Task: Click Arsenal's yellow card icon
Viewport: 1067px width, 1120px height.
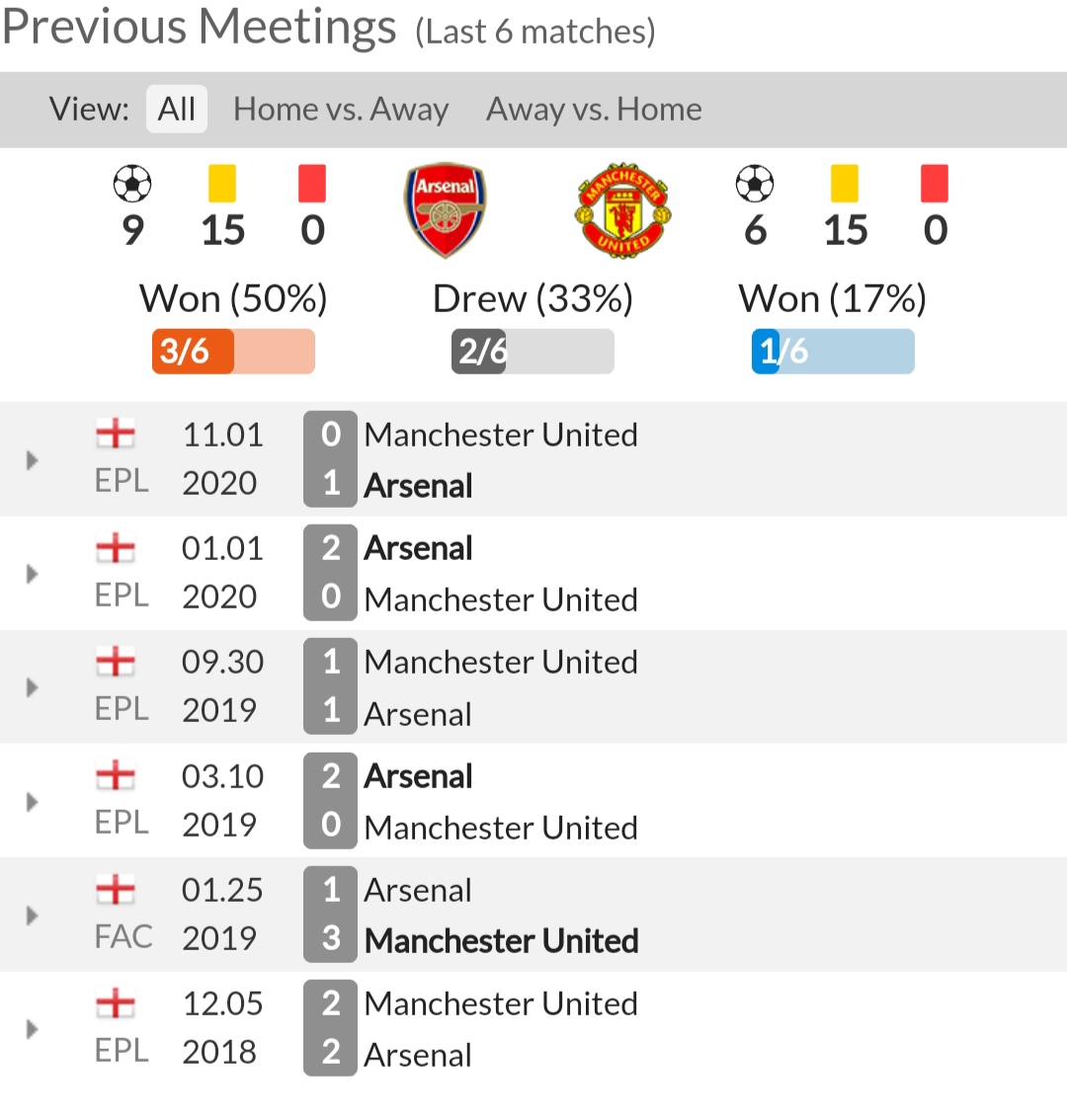Action: [222, 184]
